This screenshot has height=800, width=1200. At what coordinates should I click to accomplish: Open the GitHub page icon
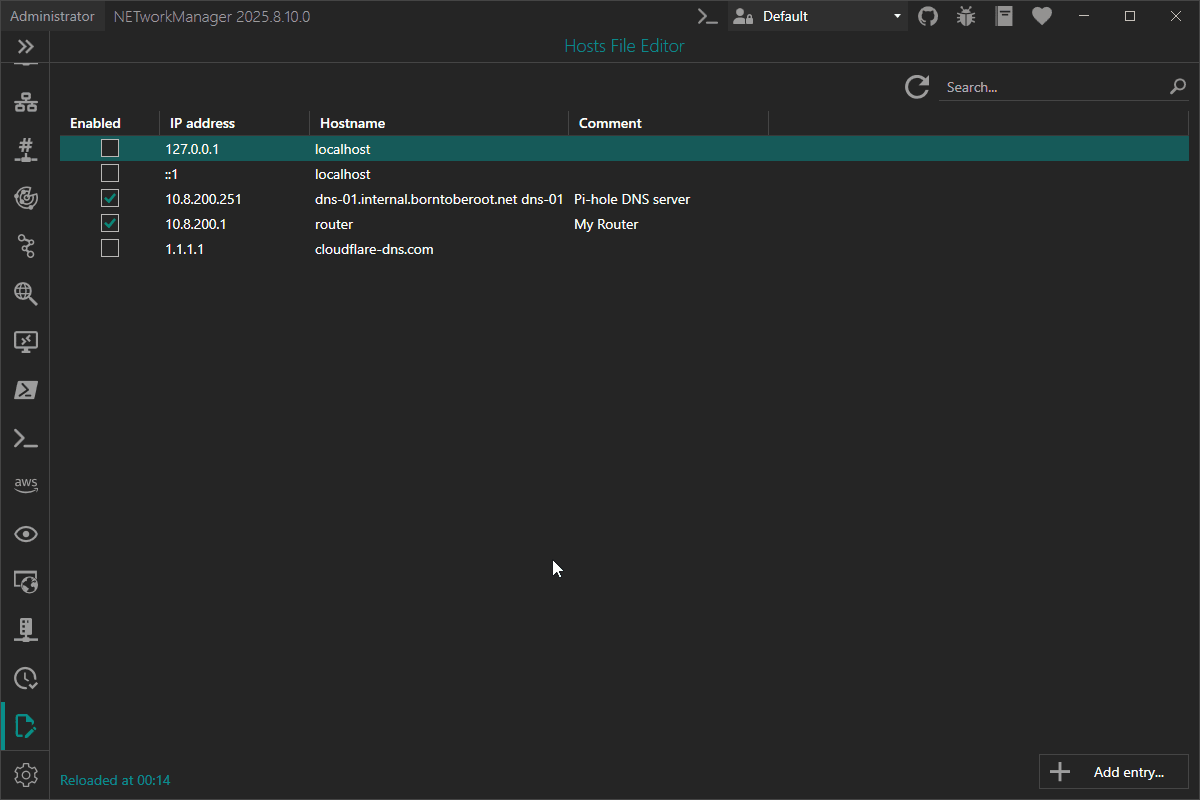pyautogui.click(x=928, y=16)
